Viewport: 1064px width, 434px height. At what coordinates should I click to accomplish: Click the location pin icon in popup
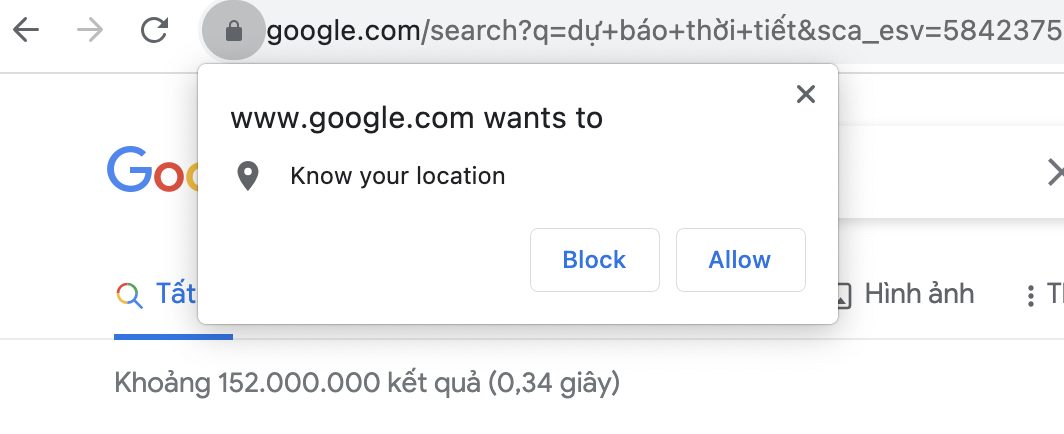coord(248,176)
